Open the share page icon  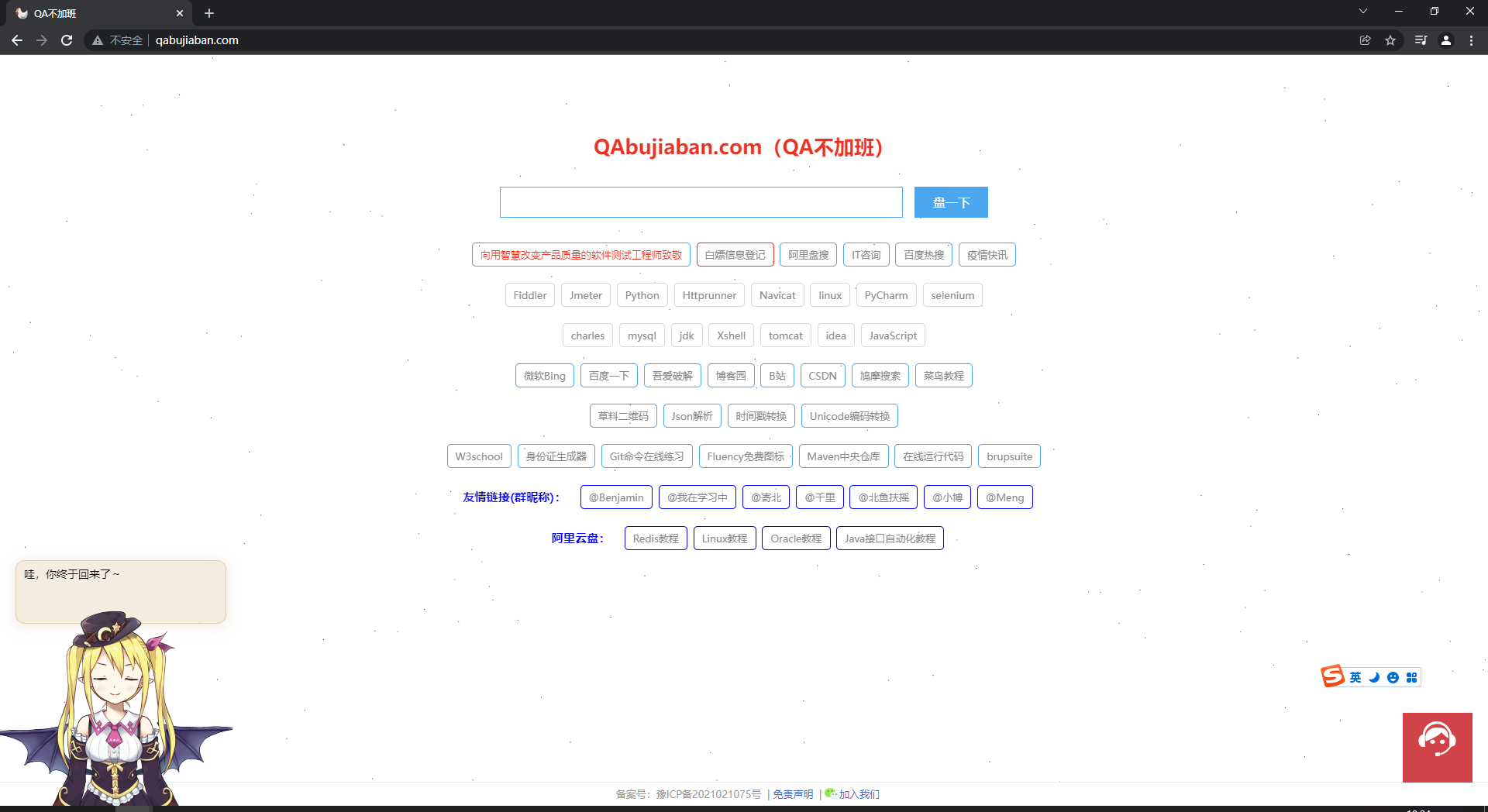coord(1366,40)
